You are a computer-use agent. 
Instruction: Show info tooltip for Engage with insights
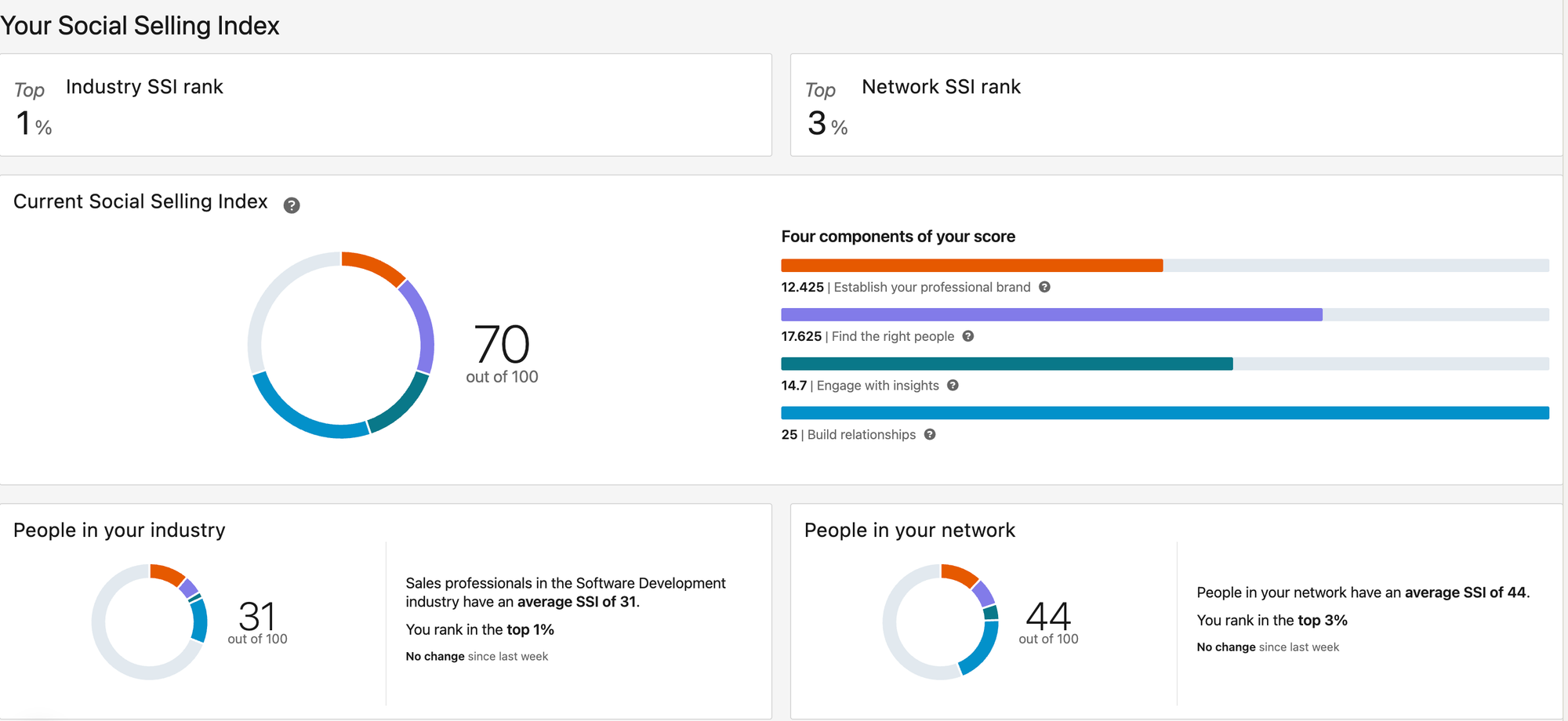953,386
